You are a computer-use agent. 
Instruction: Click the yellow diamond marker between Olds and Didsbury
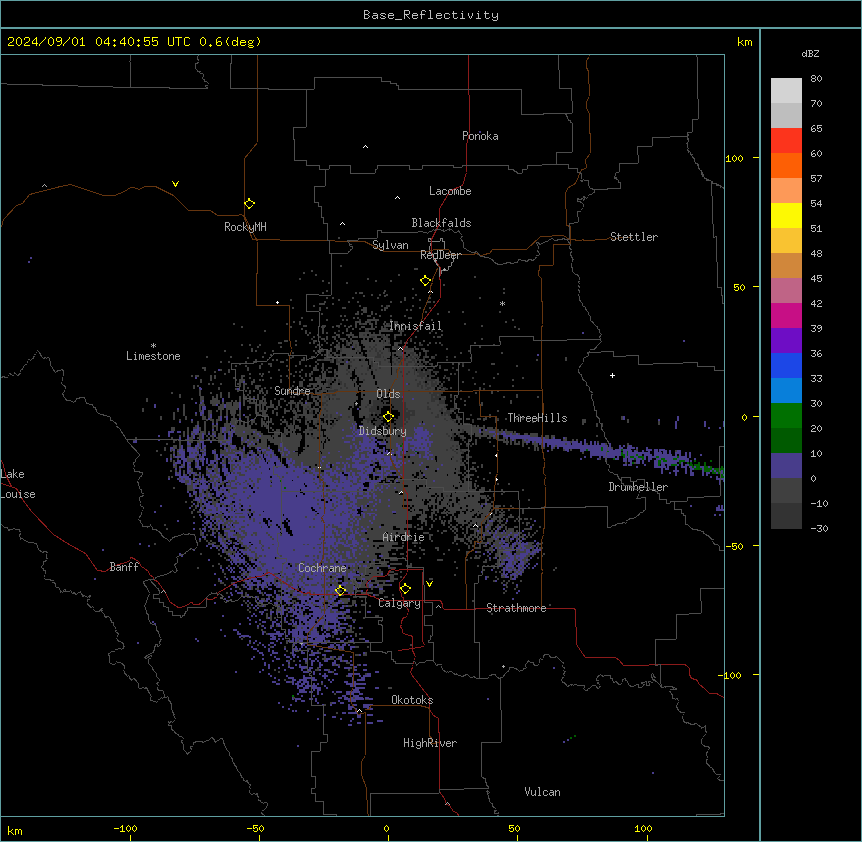(x=388, y=416)
